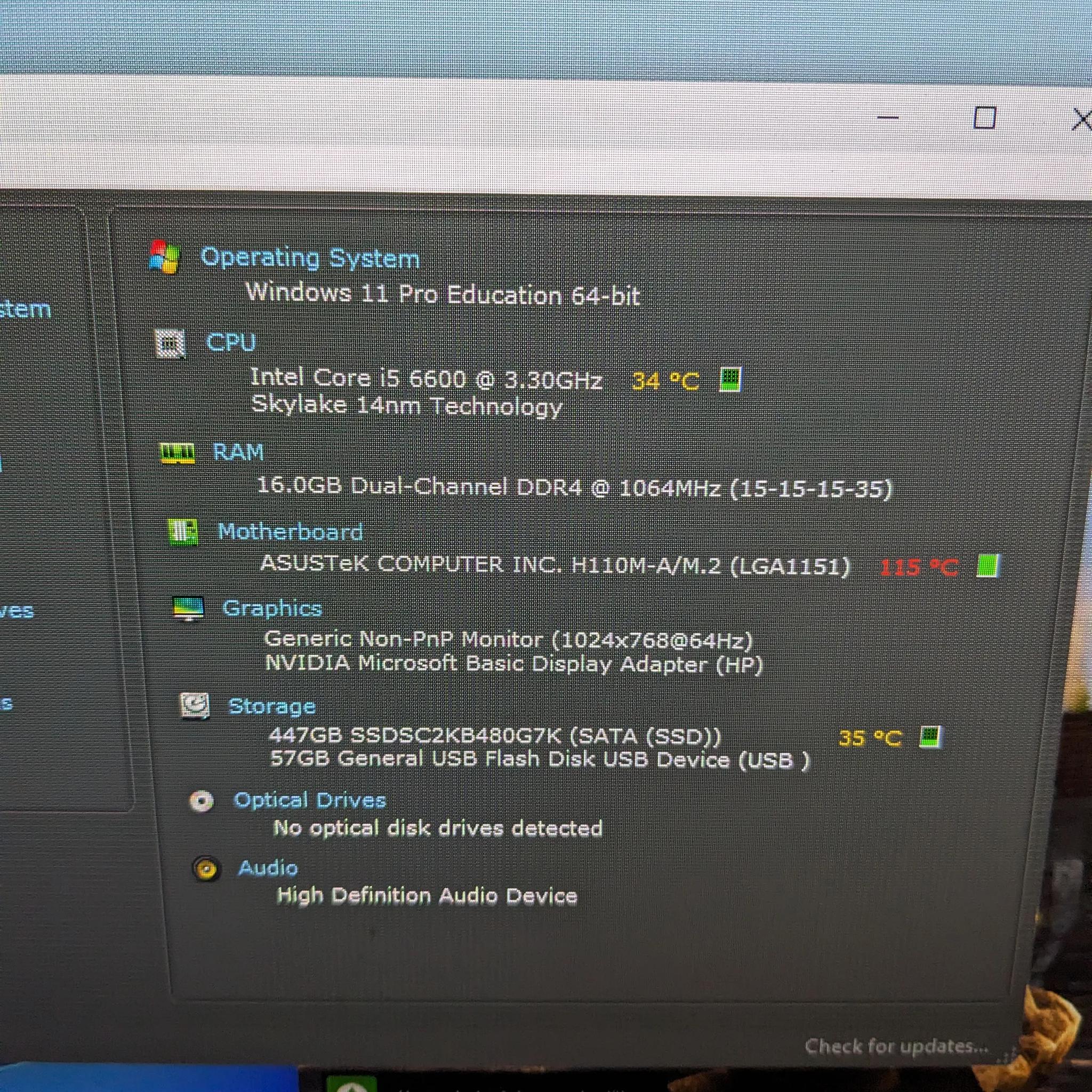Click the Motherboard section icon
This screenshot has width=1092, height=1092.
pos(183,532)
